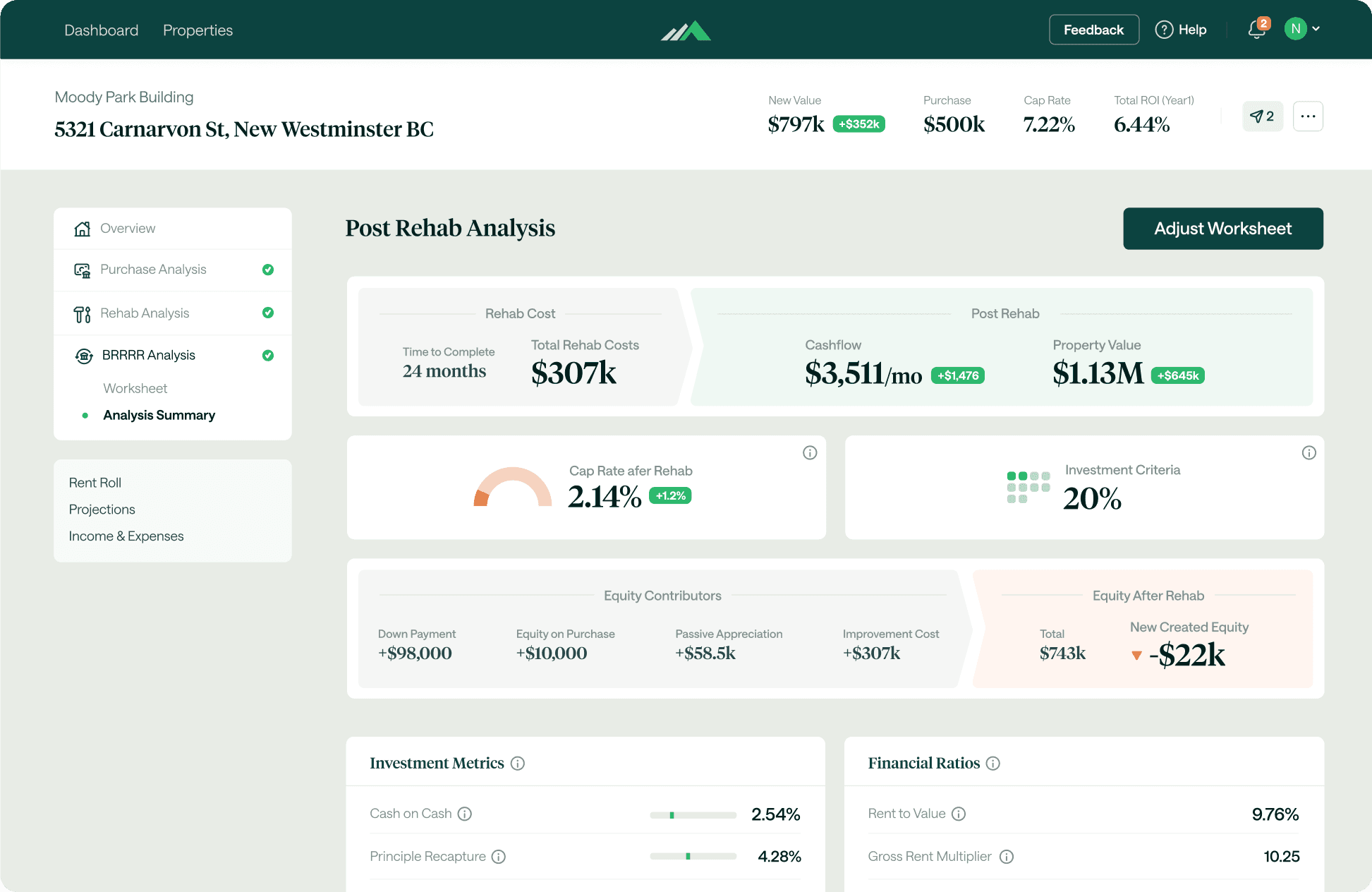The image size is (1372, 892).
Task: Click the $3,511/mo cashflow value
Action: (863, 373)
